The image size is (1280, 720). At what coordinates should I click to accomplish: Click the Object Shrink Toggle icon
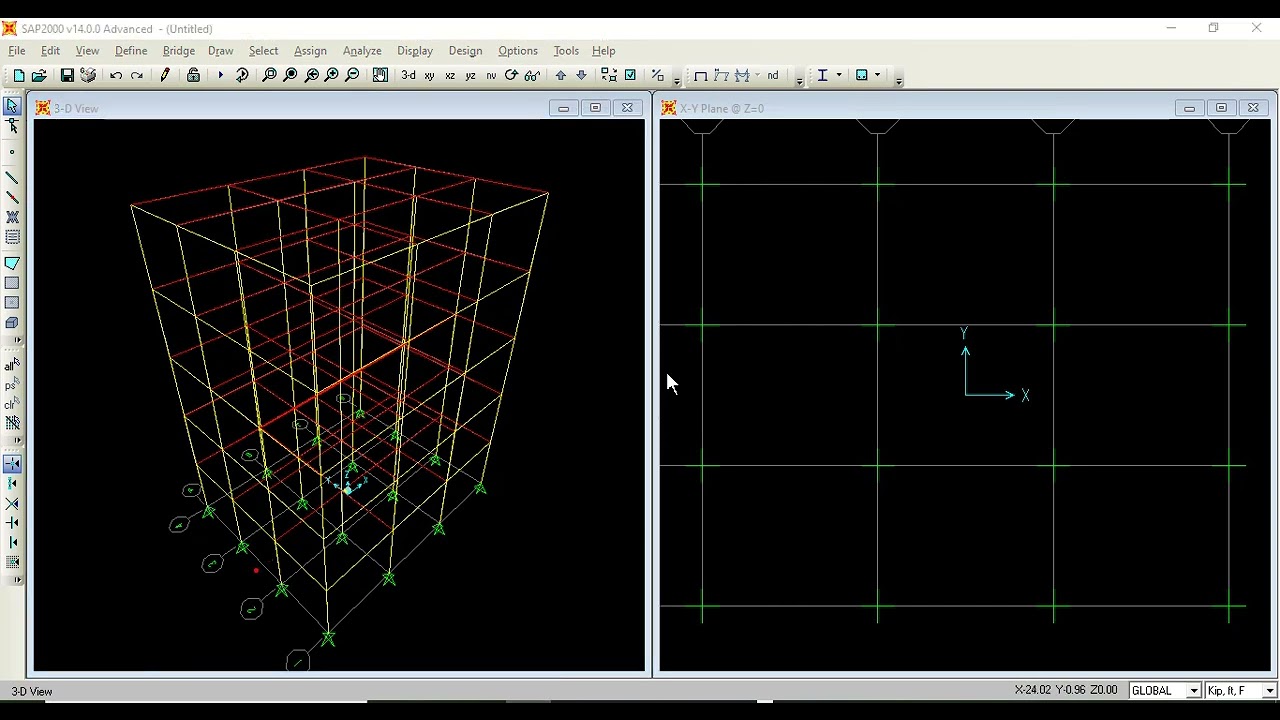coord(609,75)
